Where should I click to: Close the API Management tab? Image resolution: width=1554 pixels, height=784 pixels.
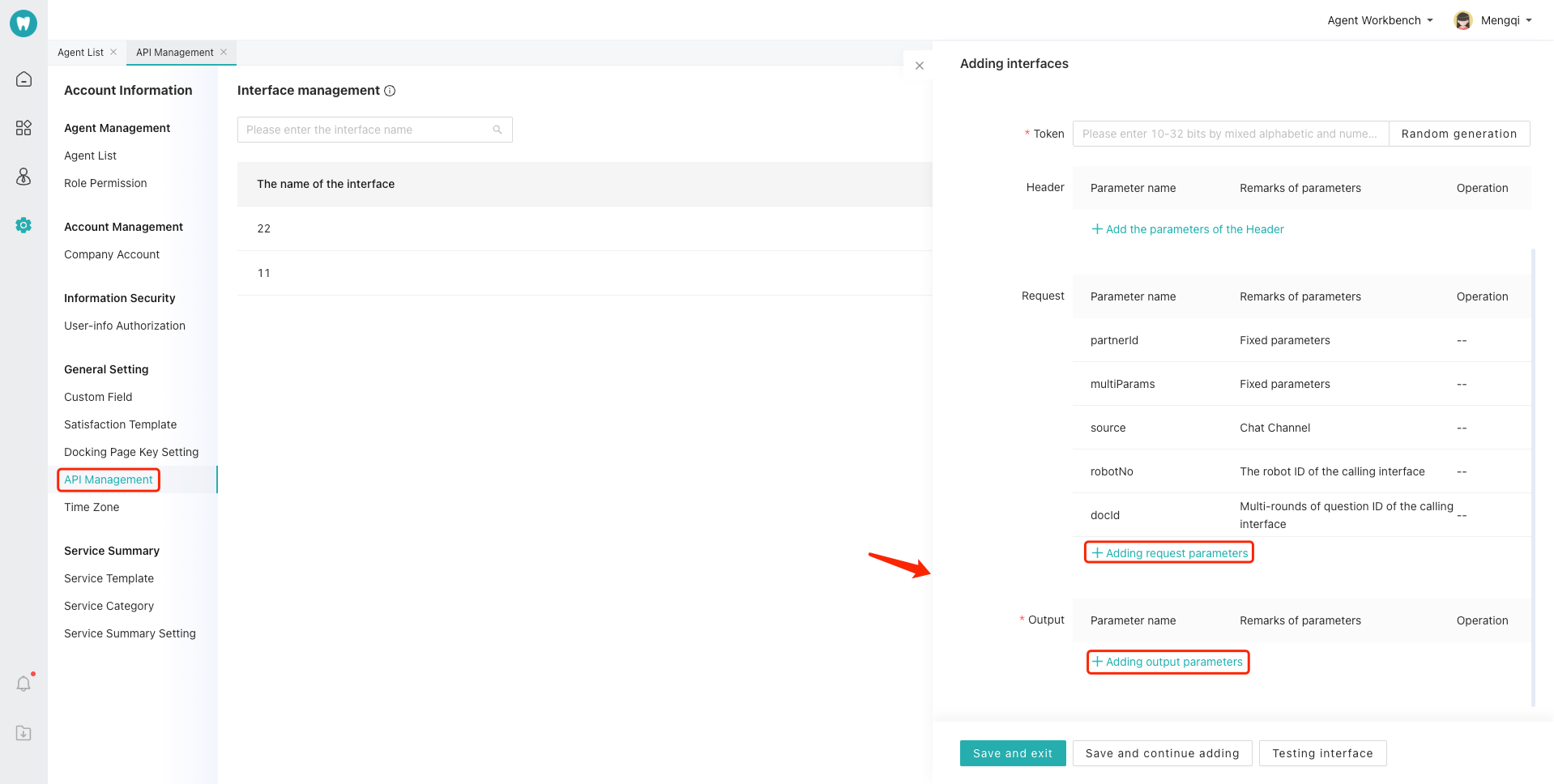224,52
